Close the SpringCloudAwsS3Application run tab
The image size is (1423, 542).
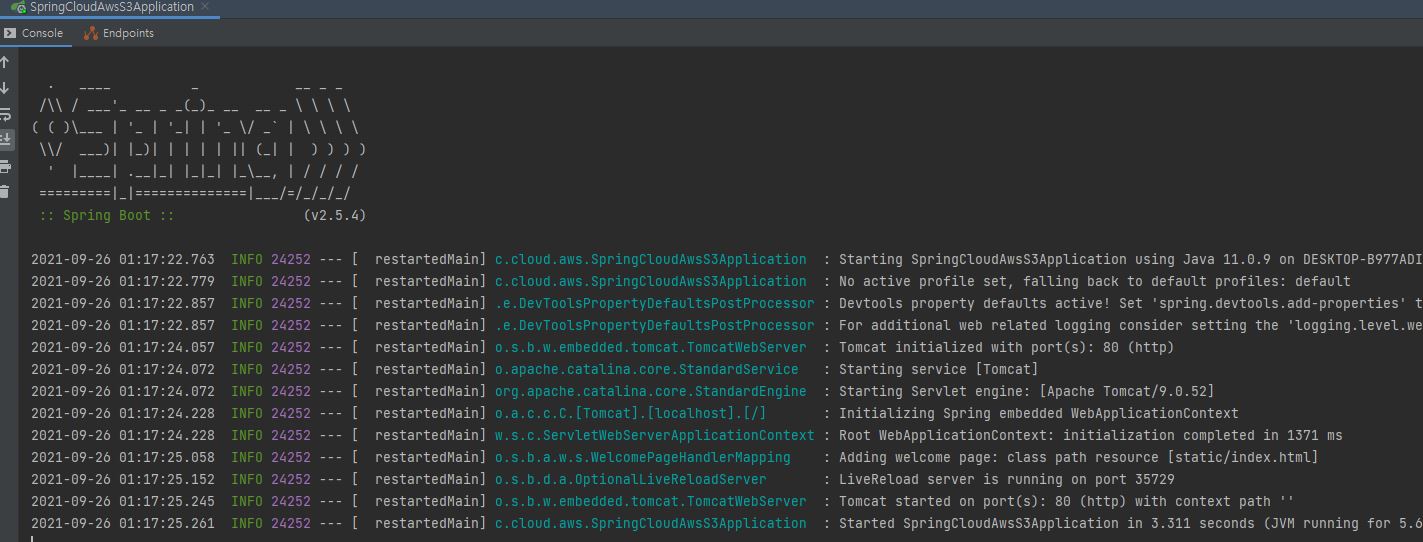206,7
